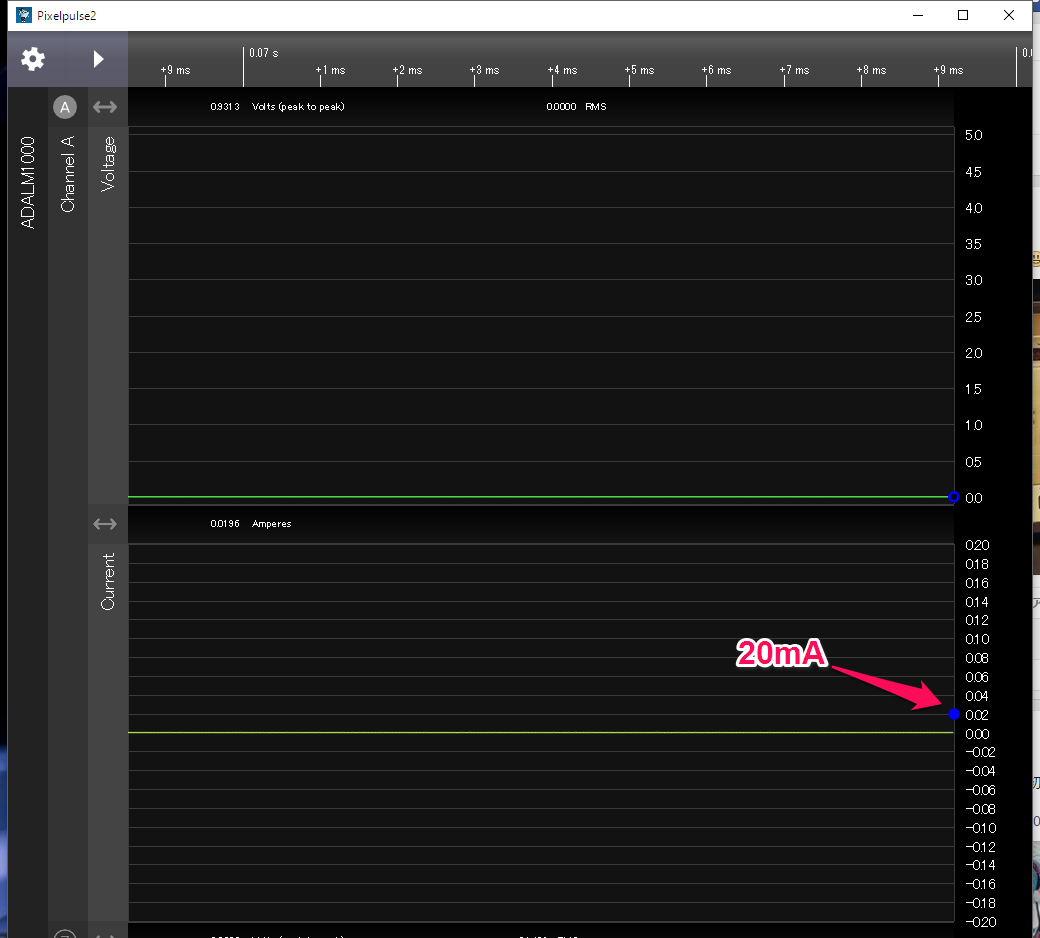Click the 0.07 s timeline marker
Viewport: 1040px width, 938px height.
pyautogui.click(x=264, y=53)
